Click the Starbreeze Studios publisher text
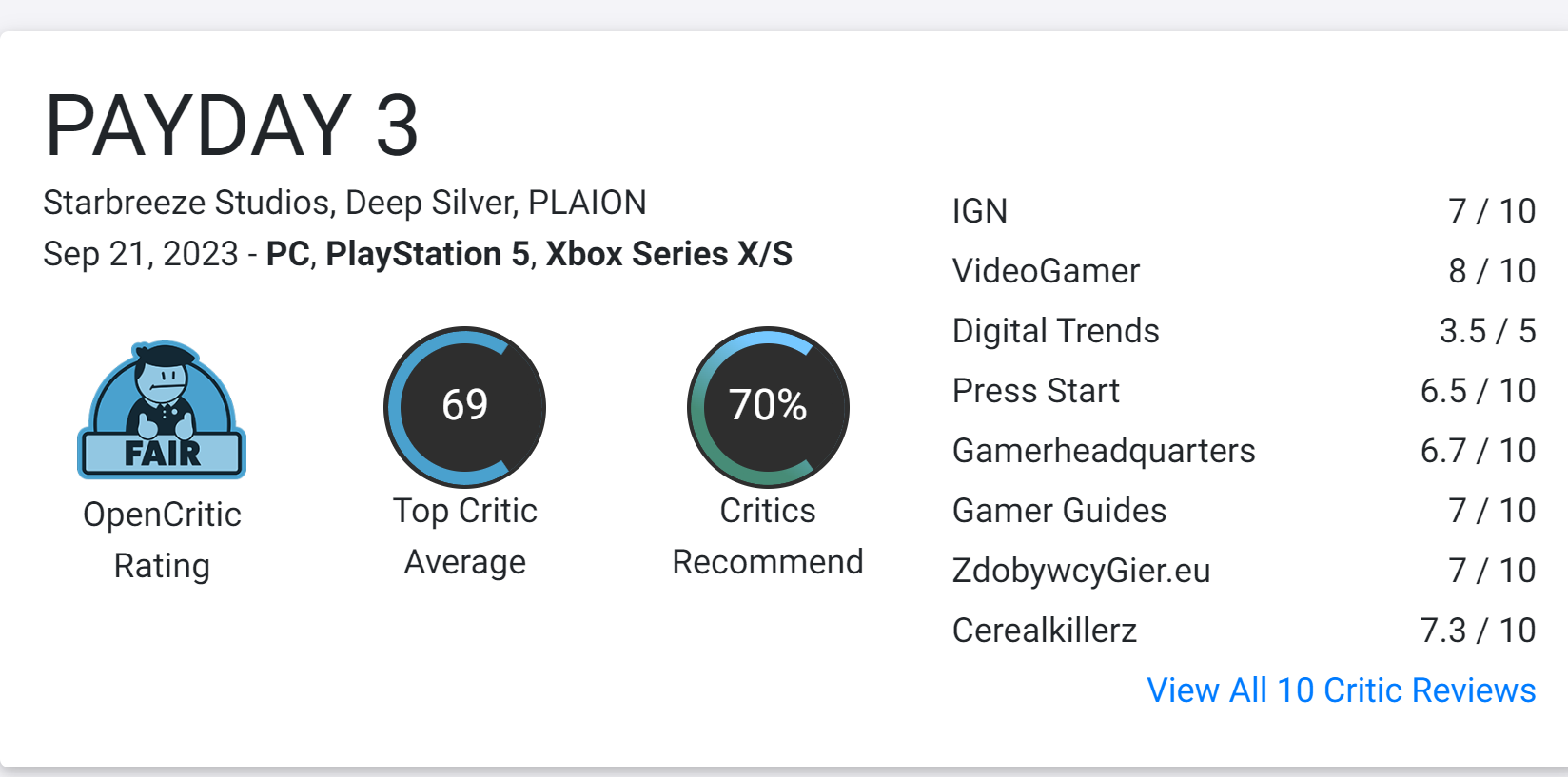Screen dimensions: 1568x777 [188, 203]
